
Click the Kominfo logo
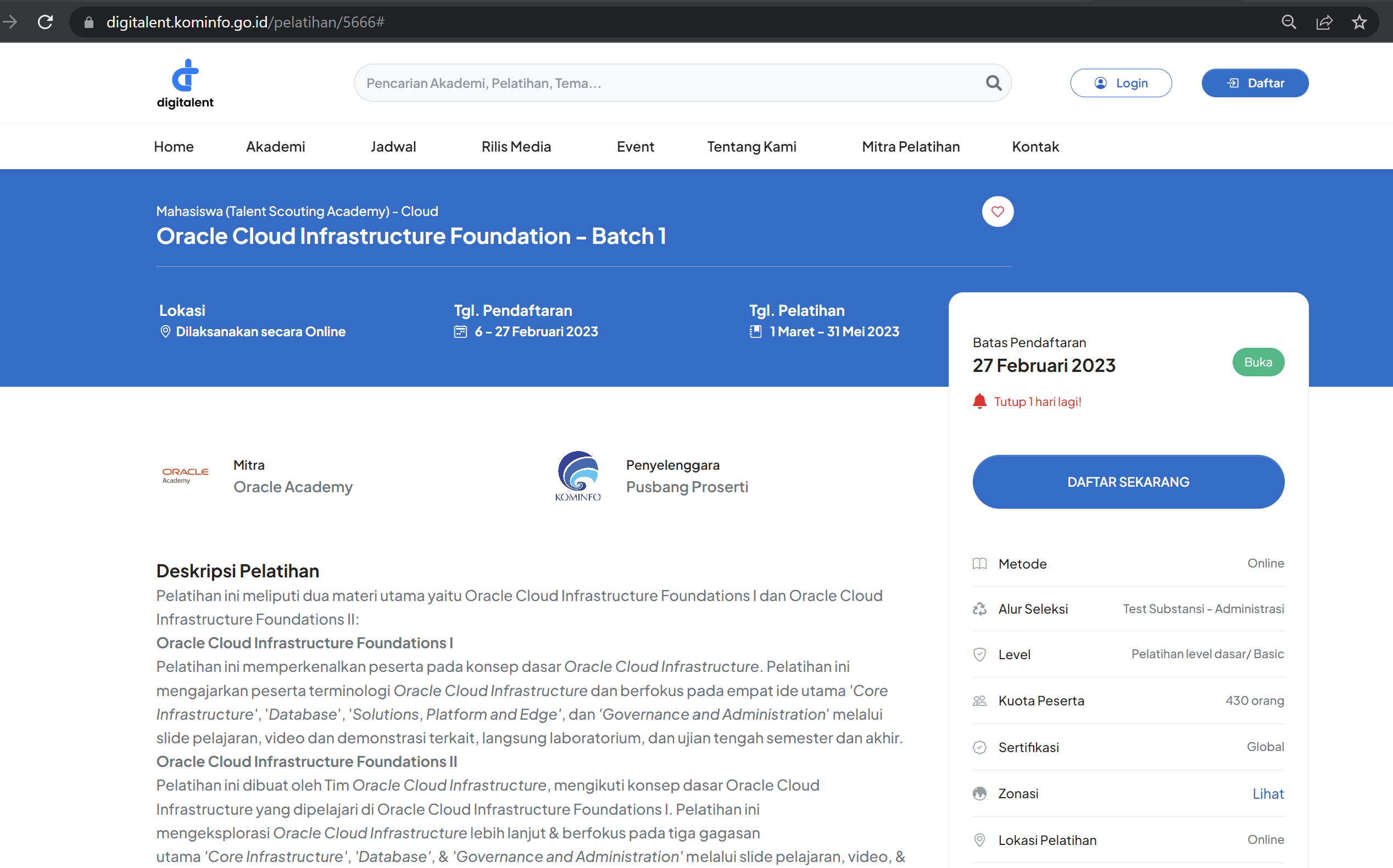577,475
